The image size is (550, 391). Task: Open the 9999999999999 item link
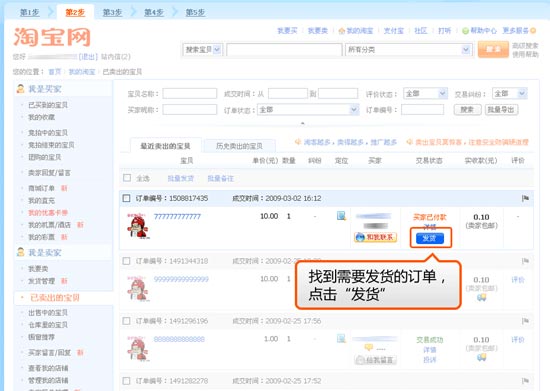click(x=181, y=279)
